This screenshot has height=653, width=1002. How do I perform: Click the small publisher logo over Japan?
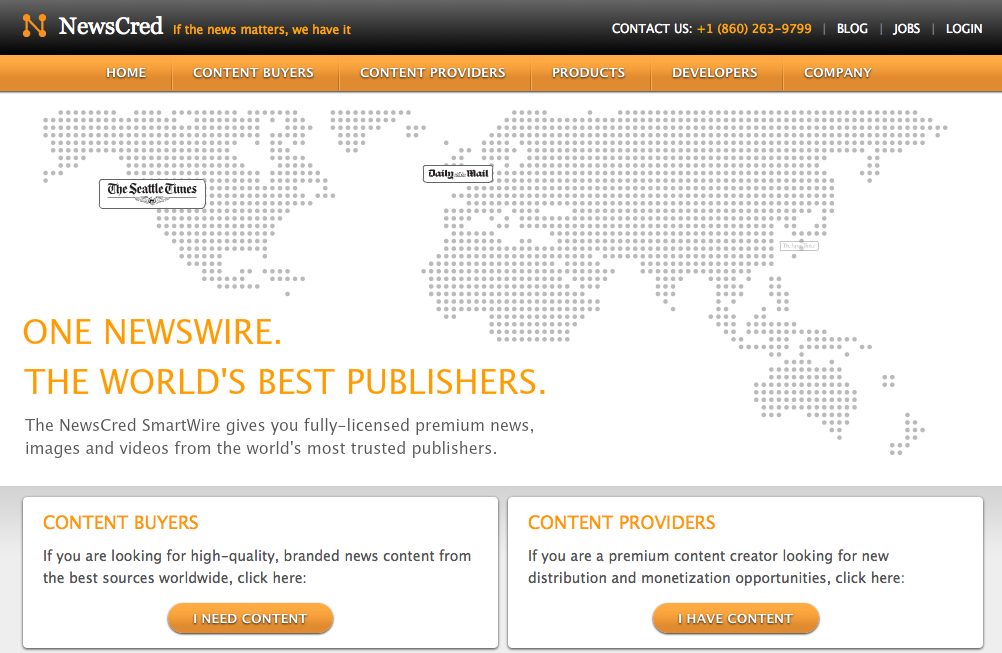(799, 246)
